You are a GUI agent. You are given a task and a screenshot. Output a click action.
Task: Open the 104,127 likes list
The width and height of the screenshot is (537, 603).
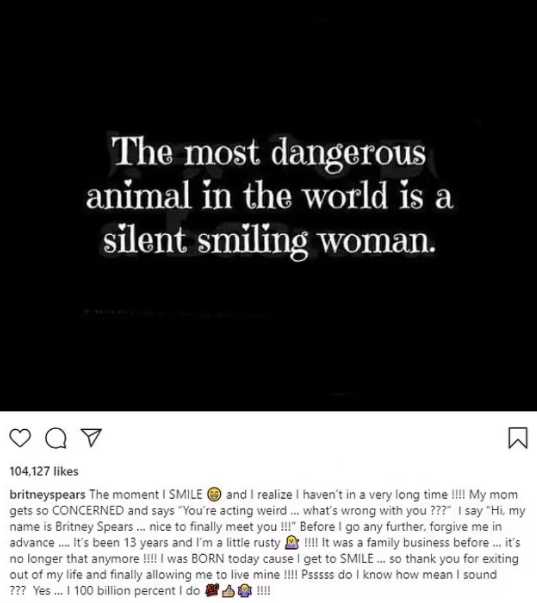pyautogui.click(x=44, y=471)
